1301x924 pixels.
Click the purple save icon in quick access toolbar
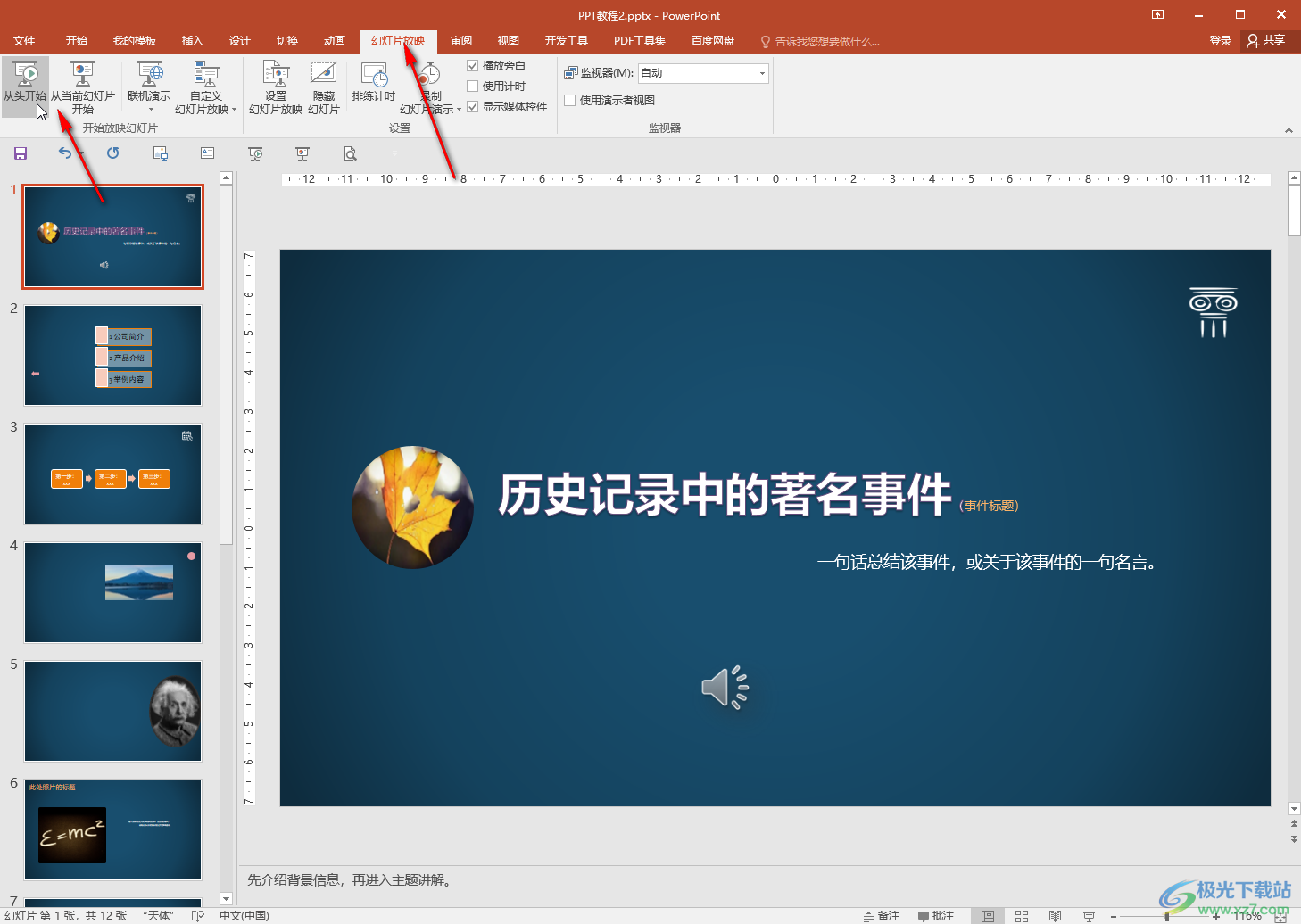[x=21, y=153]
